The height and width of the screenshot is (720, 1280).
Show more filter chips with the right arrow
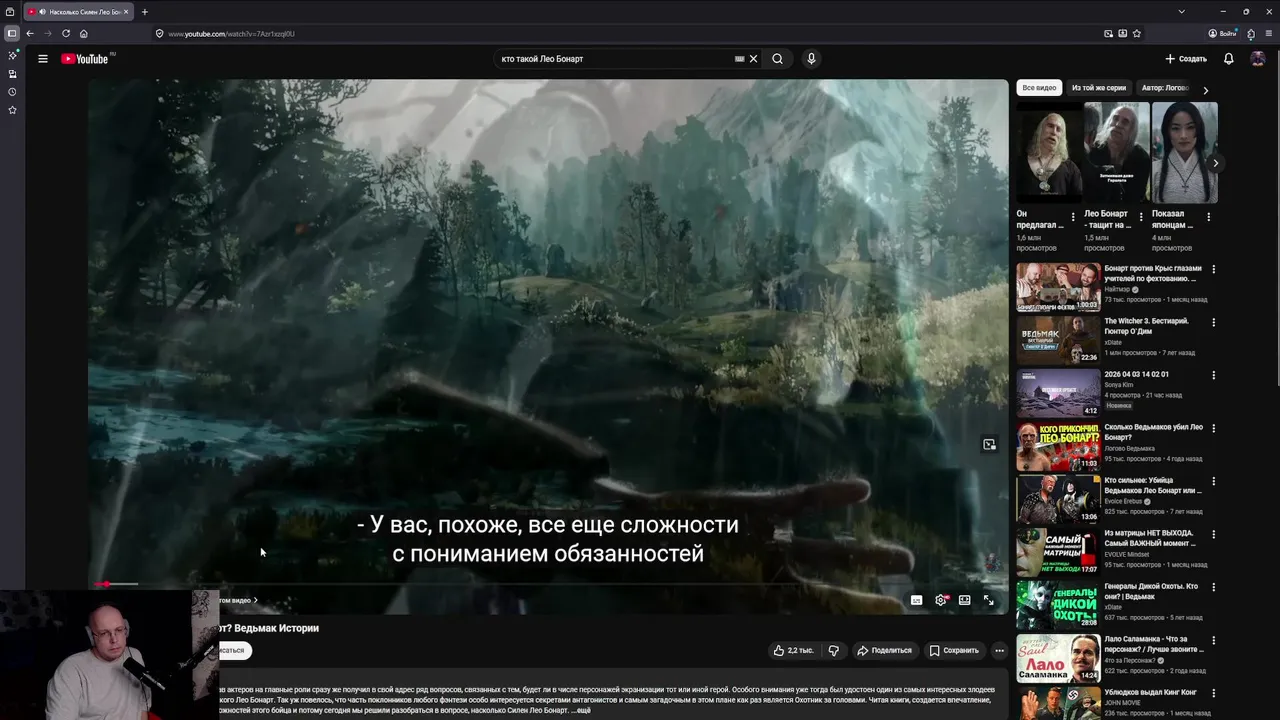[x=1205, y=89]
